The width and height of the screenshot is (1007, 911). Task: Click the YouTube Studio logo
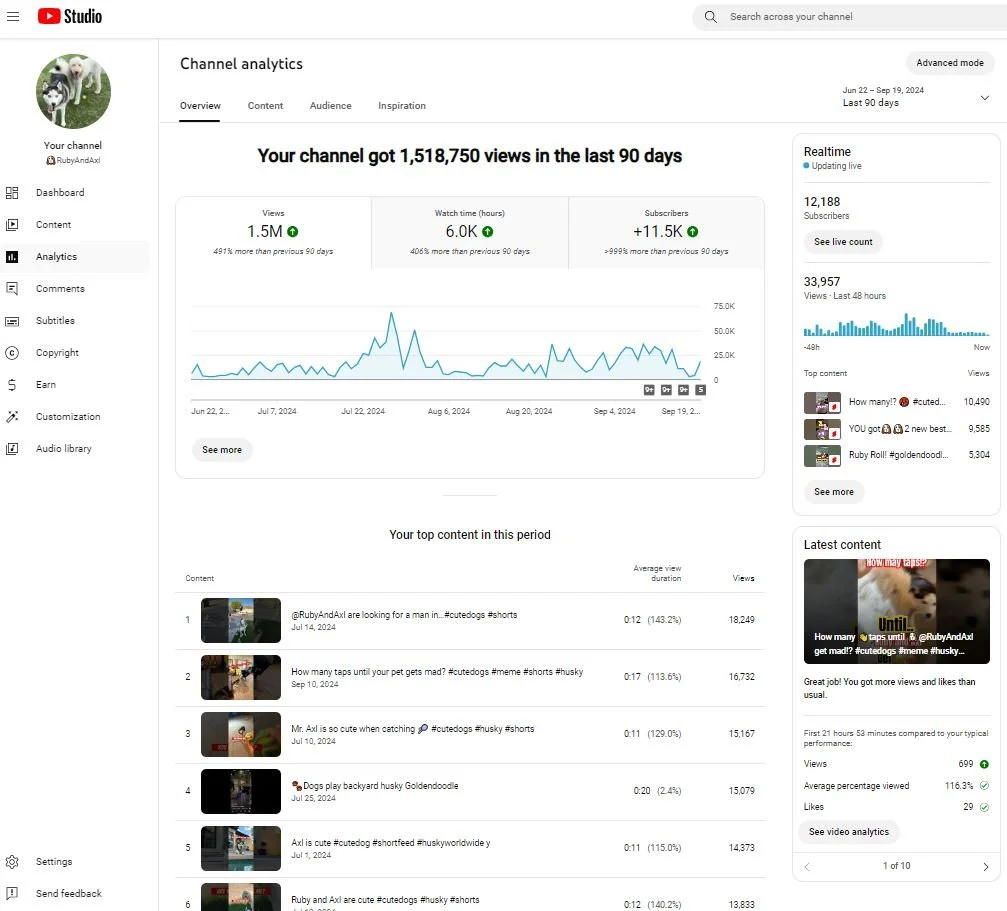[69, 16]
